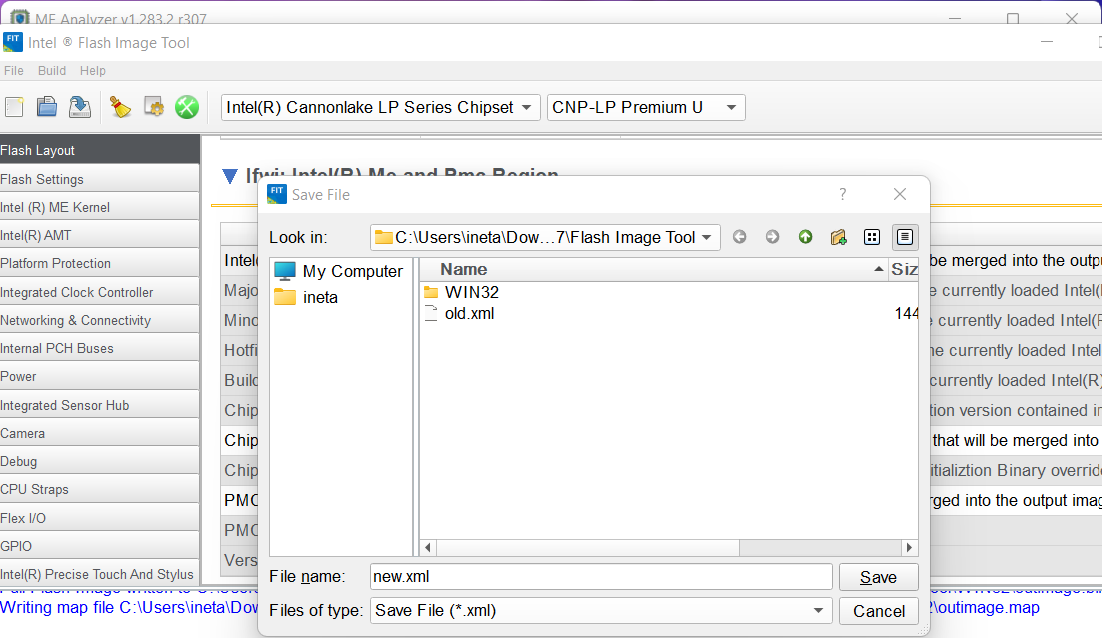Collapse the Ifwi Intel Me region section
1102x638 pixels.
point(230,176)
